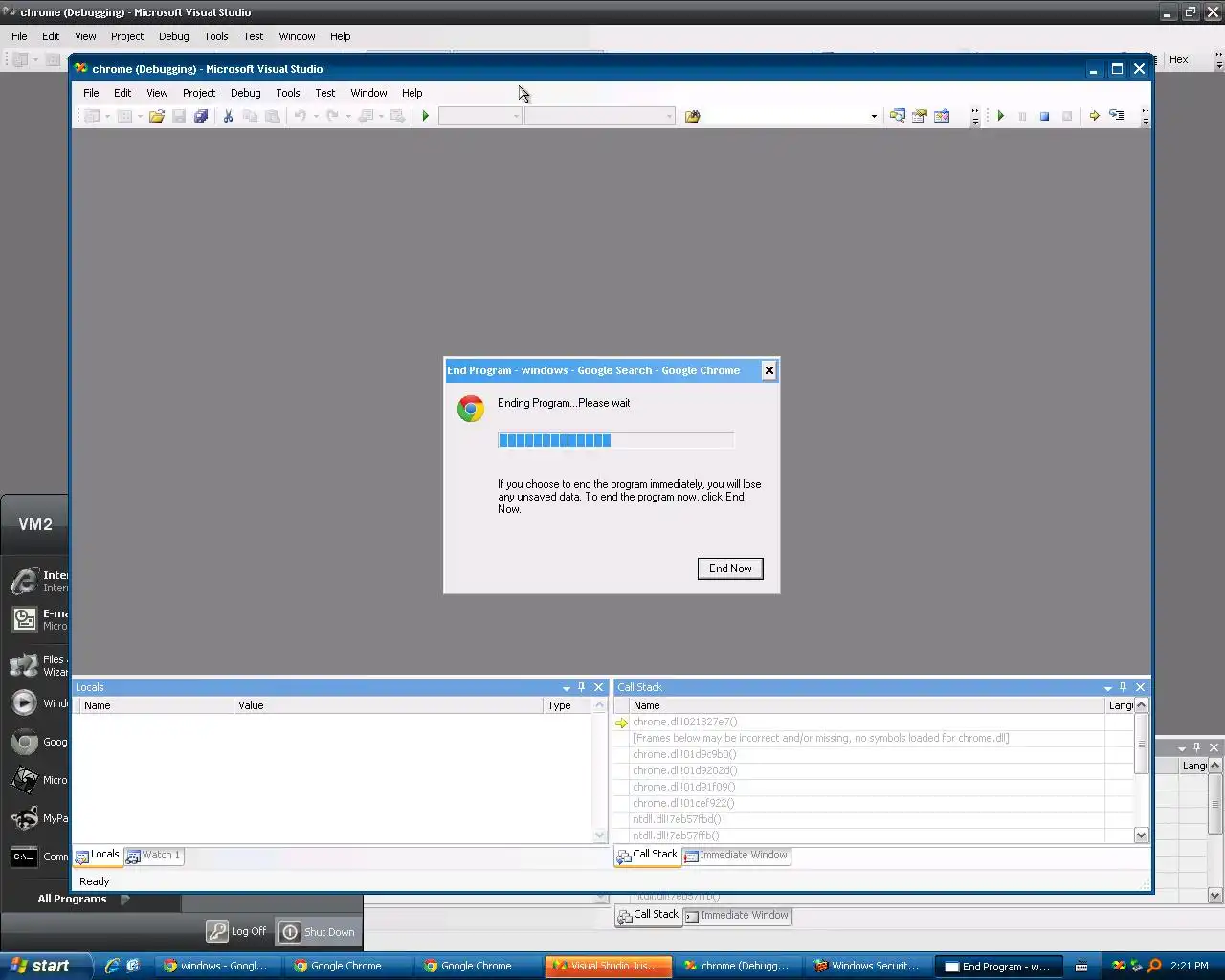
Task: Open Project menu in background Visual Studio window
Action: tap(127, 36)
